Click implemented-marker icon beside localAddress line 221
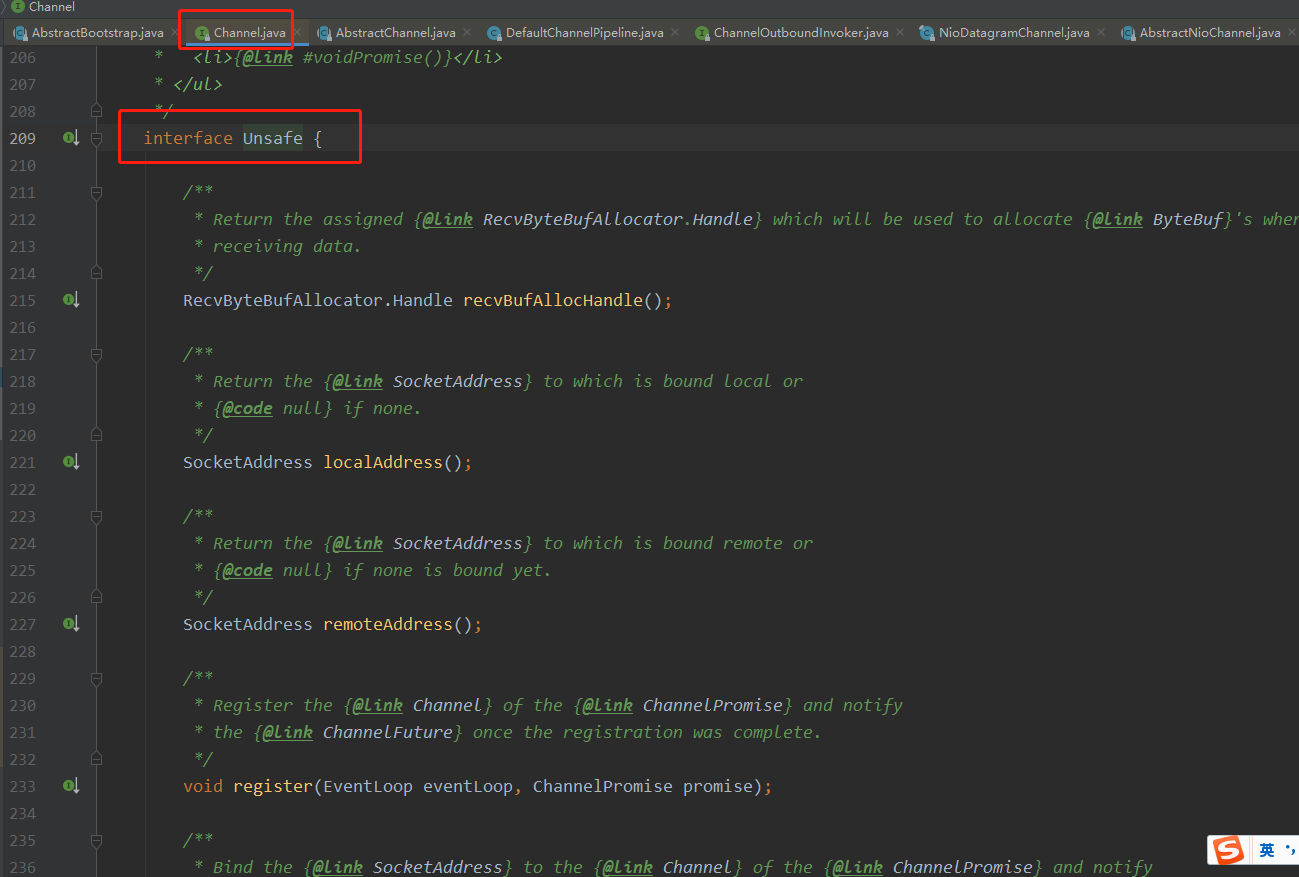1299x877 pixels. click(71, 462)
